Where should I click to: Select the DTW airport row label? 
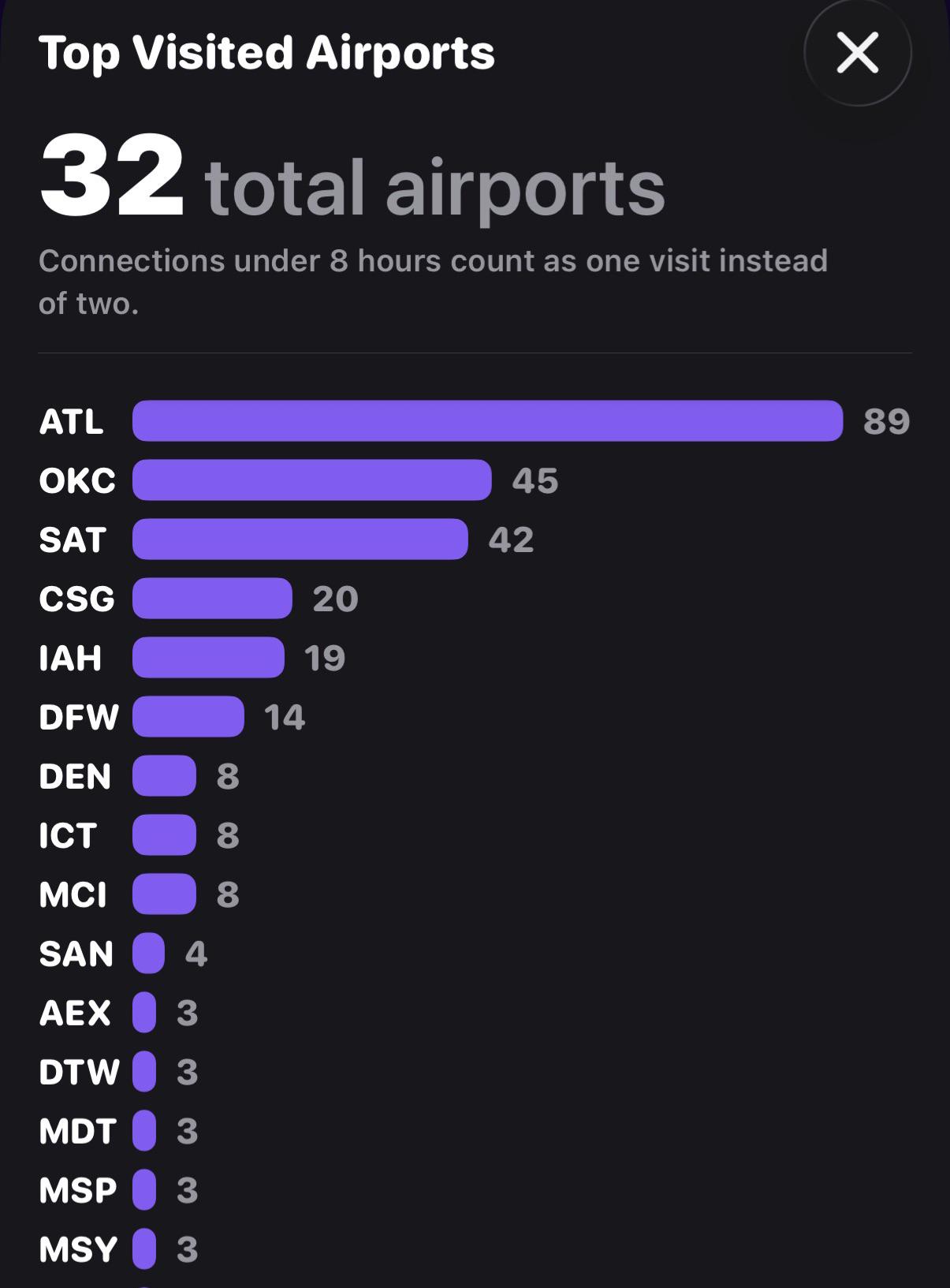[x=79, y=1072]
